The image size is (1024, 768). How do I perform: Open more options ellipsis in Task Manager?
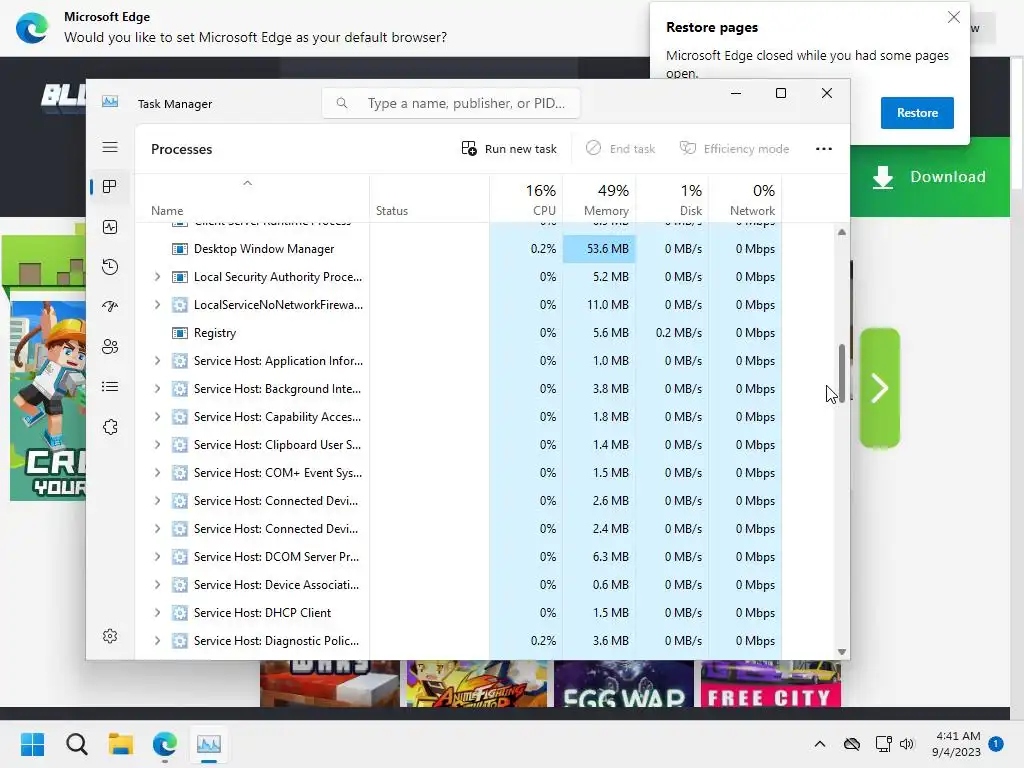pyautogui.click(x=824, y=149)
